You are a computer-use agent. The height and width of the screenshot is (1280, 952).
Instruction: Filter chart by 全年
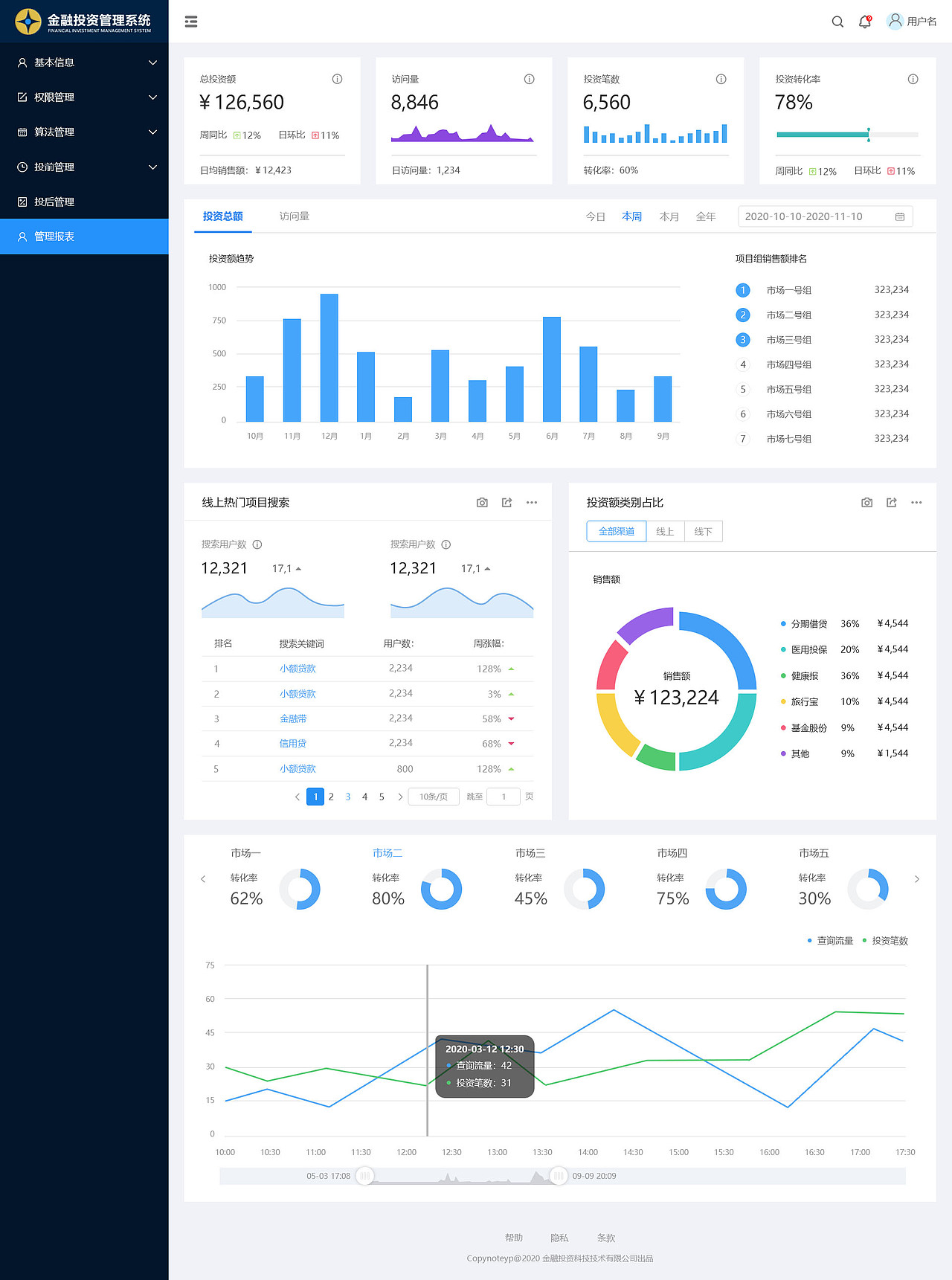706,216
